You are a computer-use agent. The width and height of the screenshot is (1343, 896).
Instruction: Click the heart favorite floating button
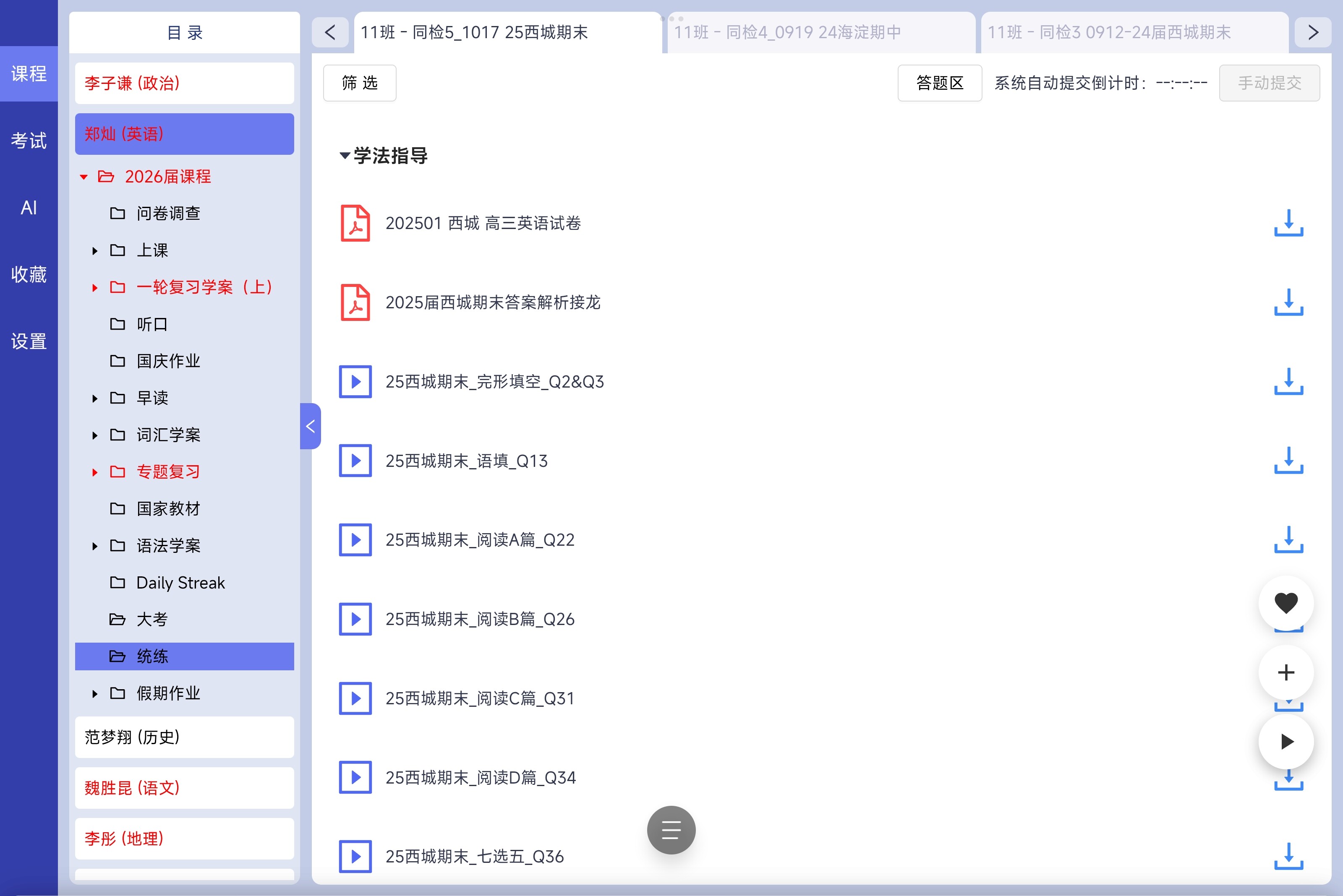pyautogui.click(x=1286, y=603)
